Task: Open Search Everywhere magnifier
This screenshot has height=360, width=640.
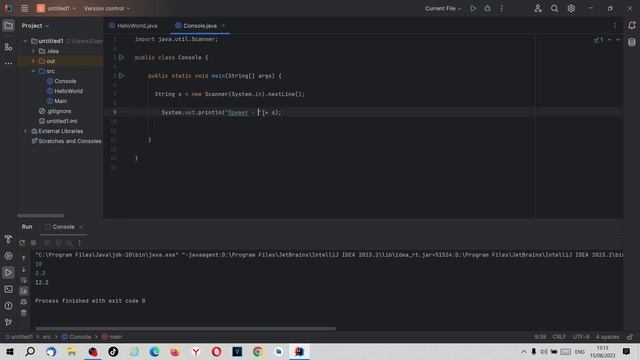Action: [554, 8]
